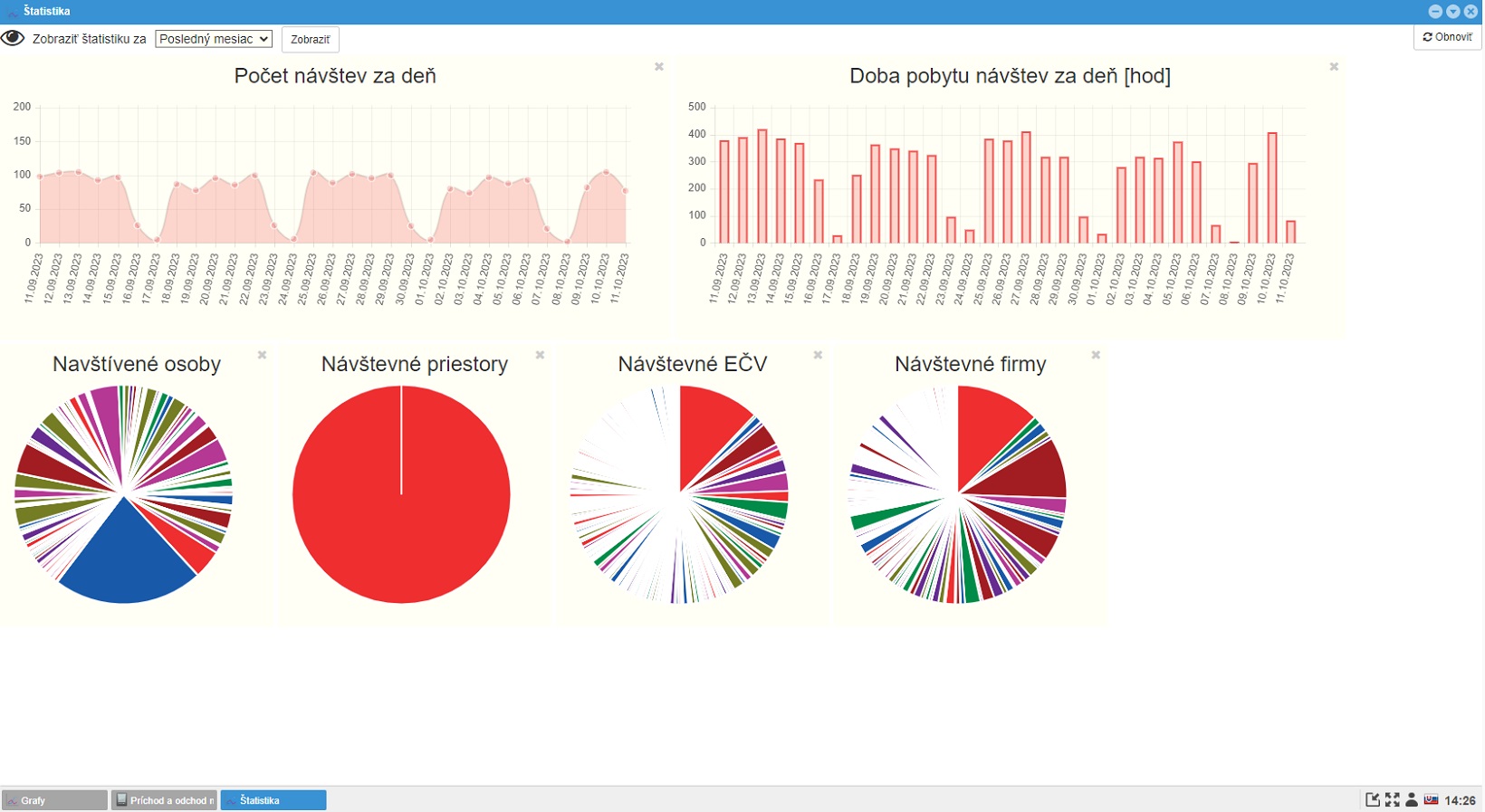Click the Doba pobytu návštev za deň [hod] title

click(x=1010, y=76)
